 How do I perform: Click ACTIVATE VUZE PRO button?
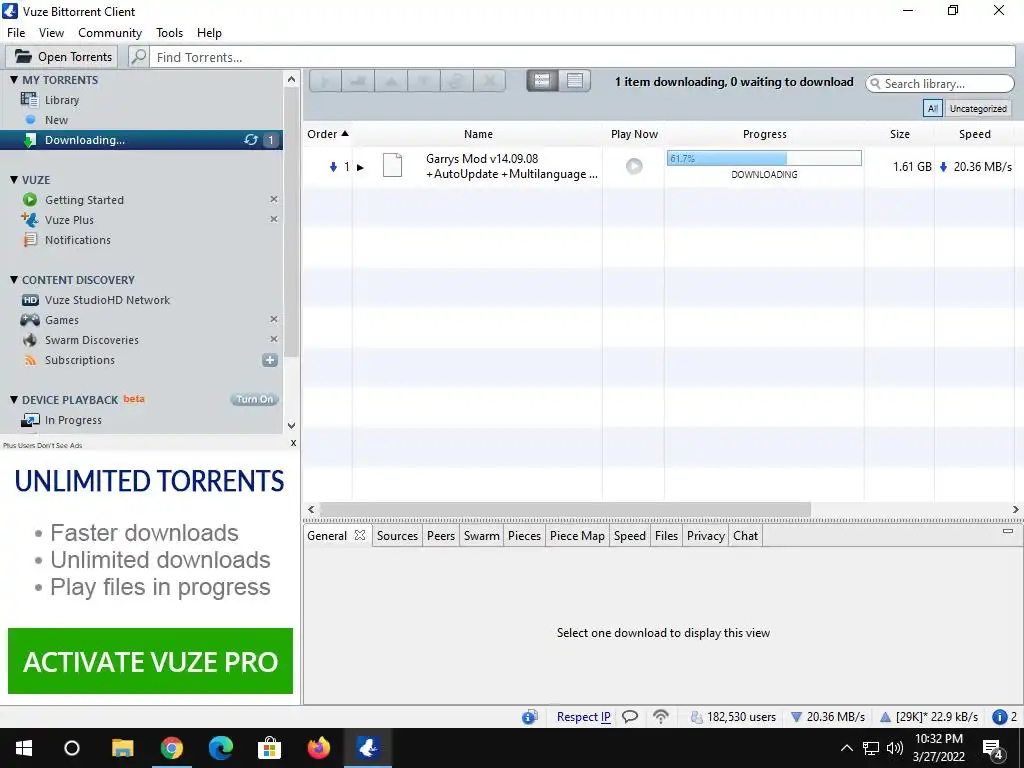[150, 661]
